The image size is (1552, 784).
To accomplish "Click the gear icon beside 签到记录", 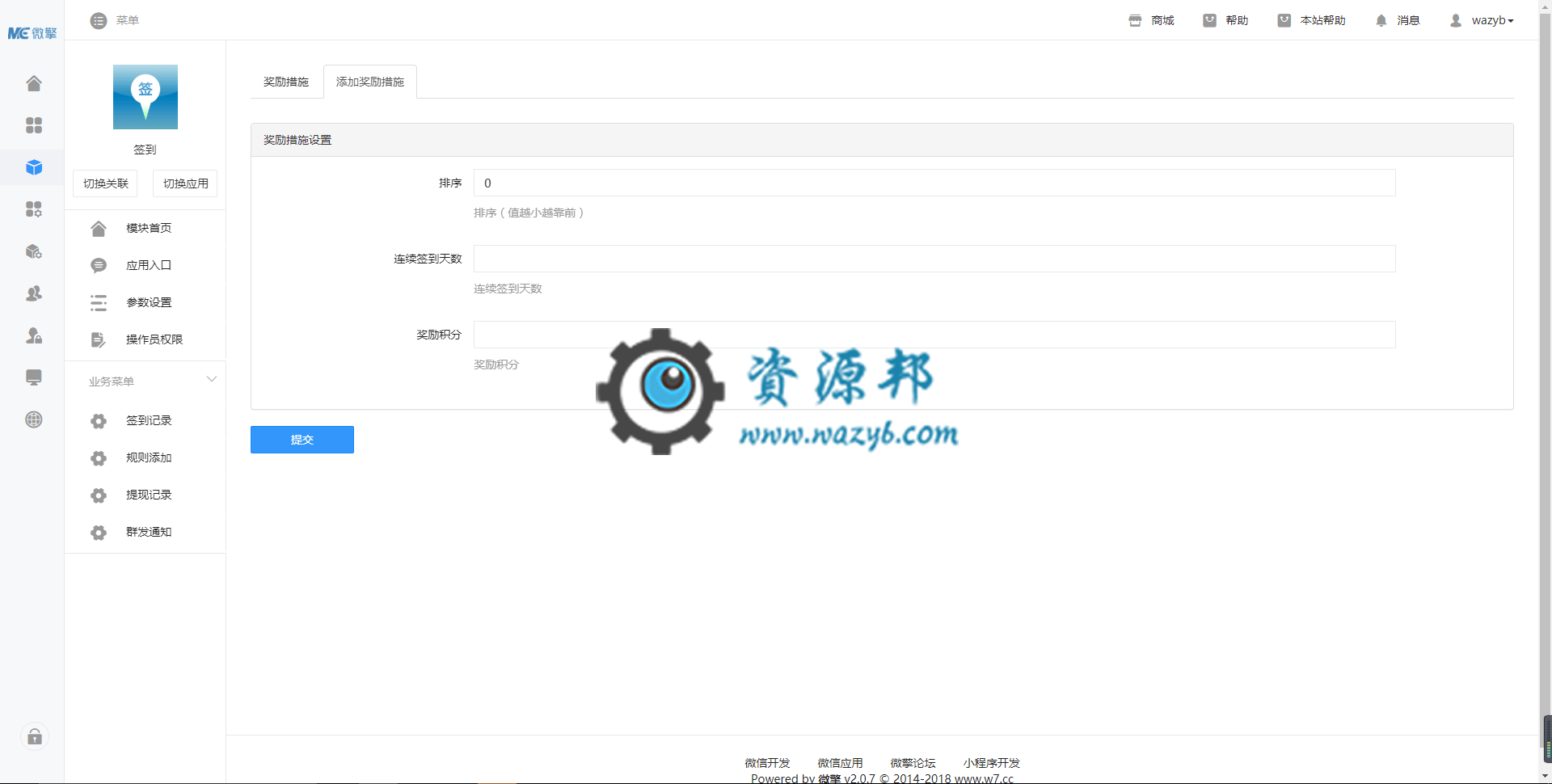I will [99, 421].
